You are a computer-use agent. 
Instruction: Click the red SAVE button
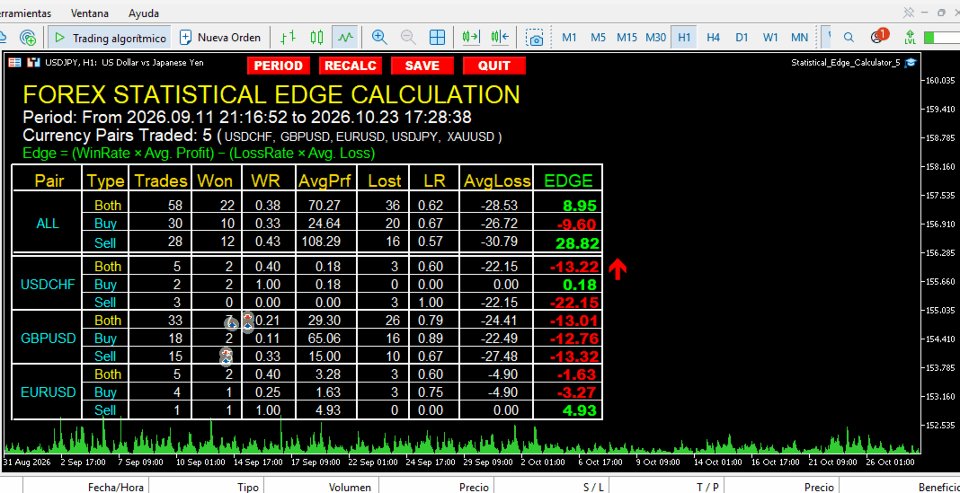pyautogui.click(x=422, y=66)
